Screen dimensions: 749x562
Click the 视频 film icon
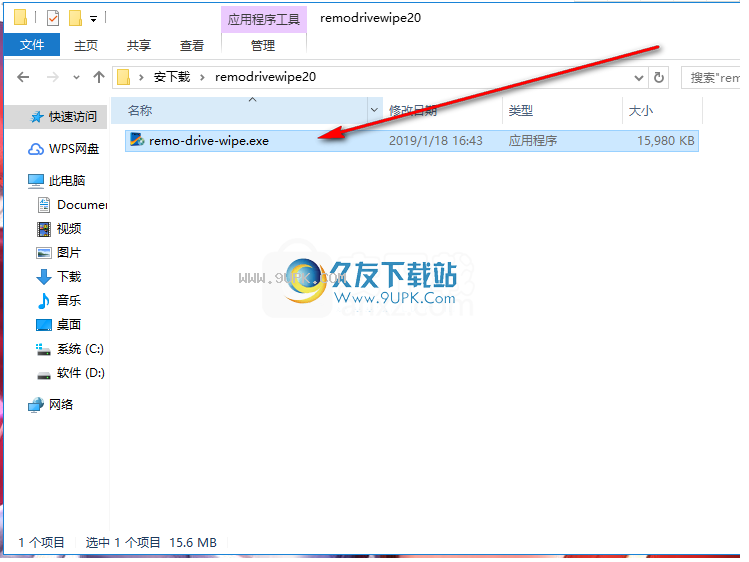tap(44, 229)
